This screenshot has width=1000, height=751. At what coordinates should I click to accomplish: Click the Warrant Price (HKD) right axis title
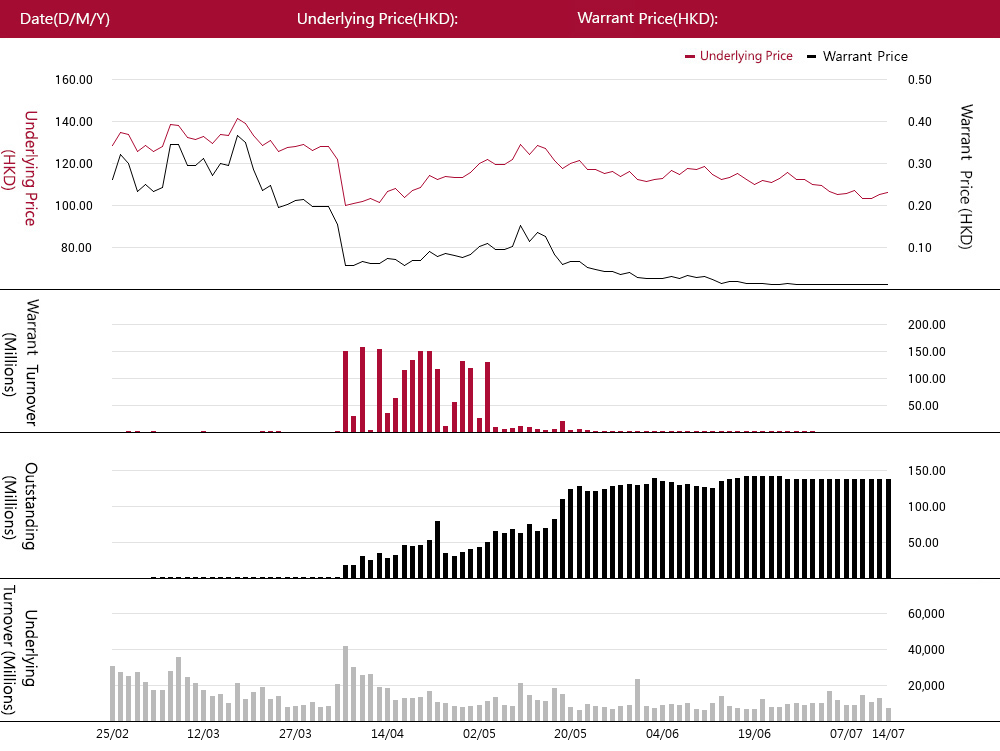pyautogui.click(x=966, y=177)
